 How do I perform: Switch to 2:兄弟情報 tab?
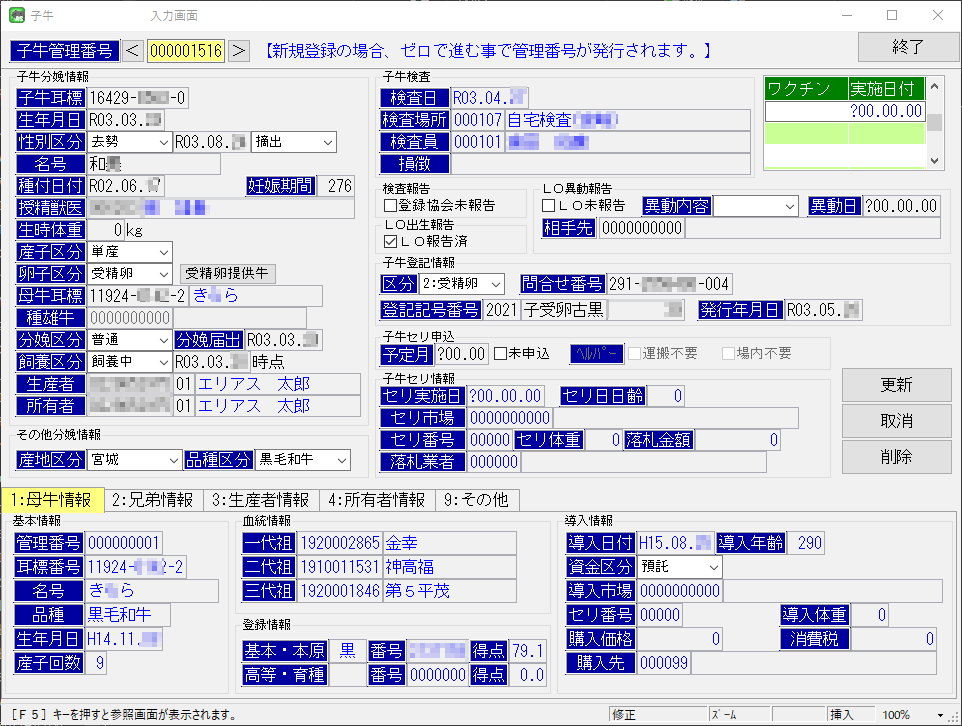[153, 500]
